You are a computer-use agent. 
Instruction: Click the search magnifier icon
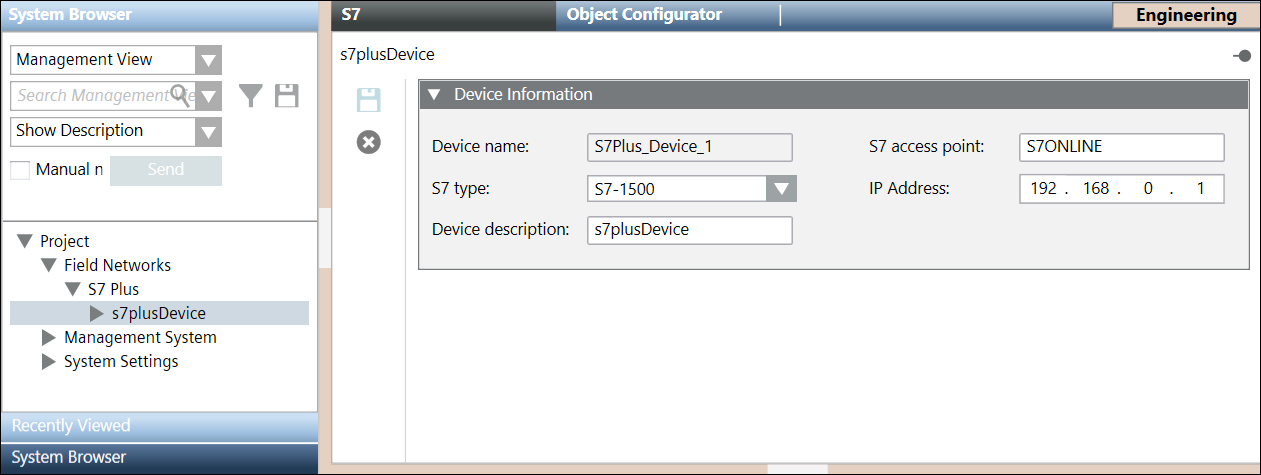click(180, 95)
